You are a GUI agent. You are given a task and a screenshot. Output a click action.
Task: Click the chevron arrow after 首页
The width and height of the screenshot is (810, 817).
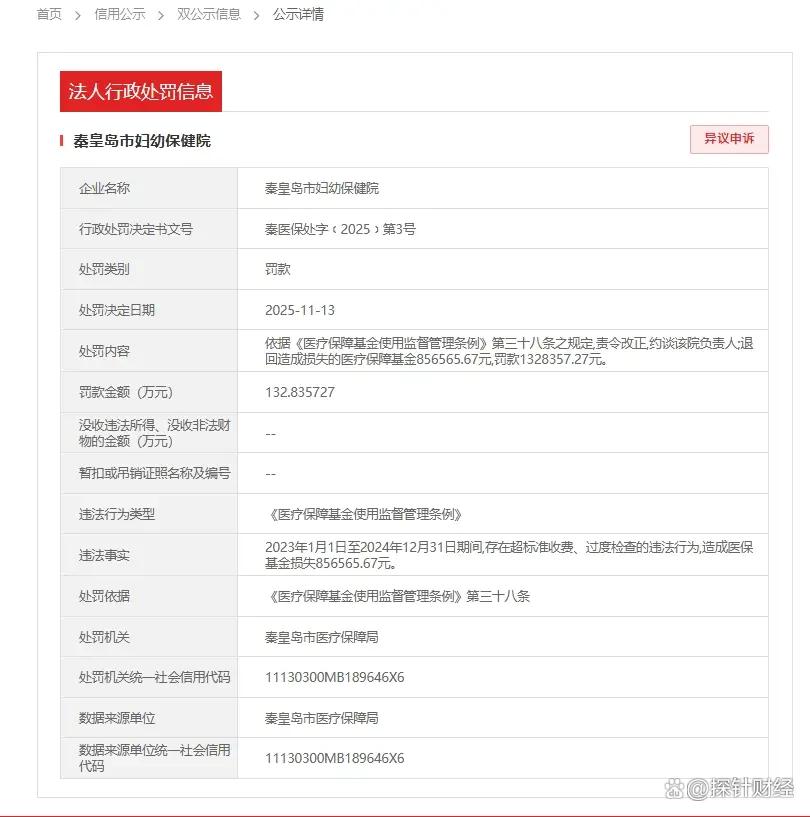pos(78,15)
